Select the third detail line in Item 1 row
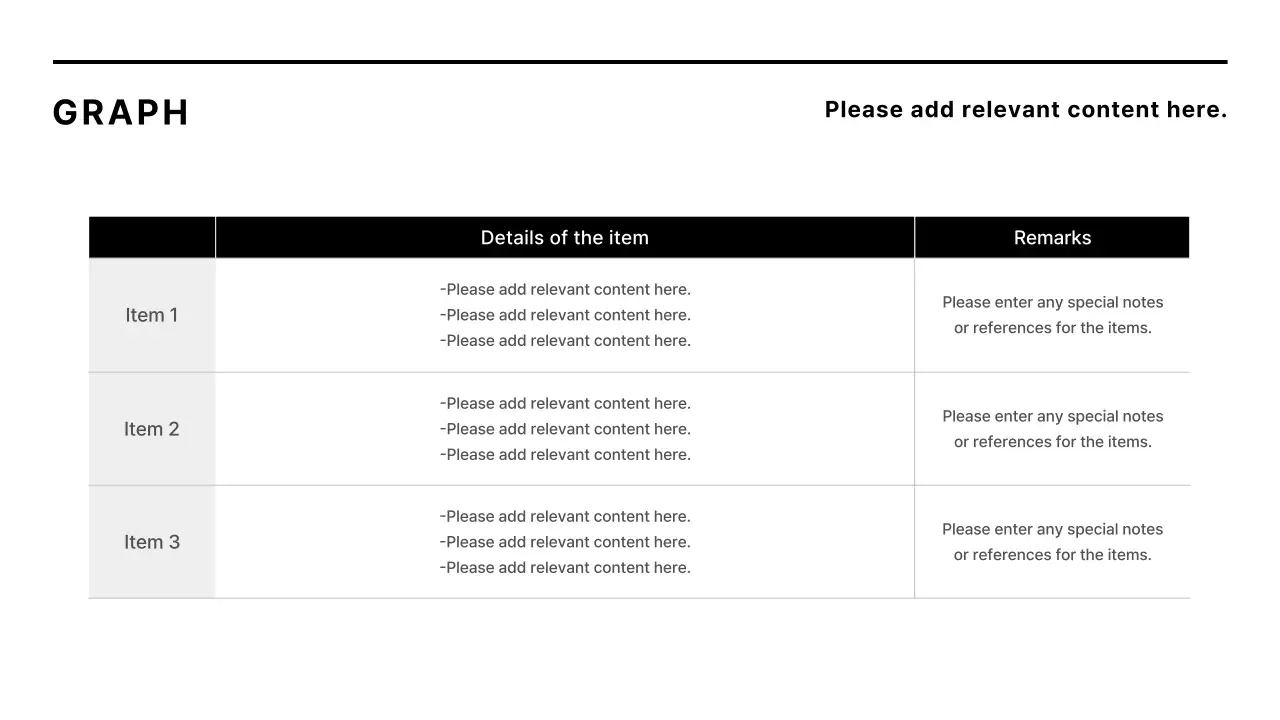 tap(565, 341)
